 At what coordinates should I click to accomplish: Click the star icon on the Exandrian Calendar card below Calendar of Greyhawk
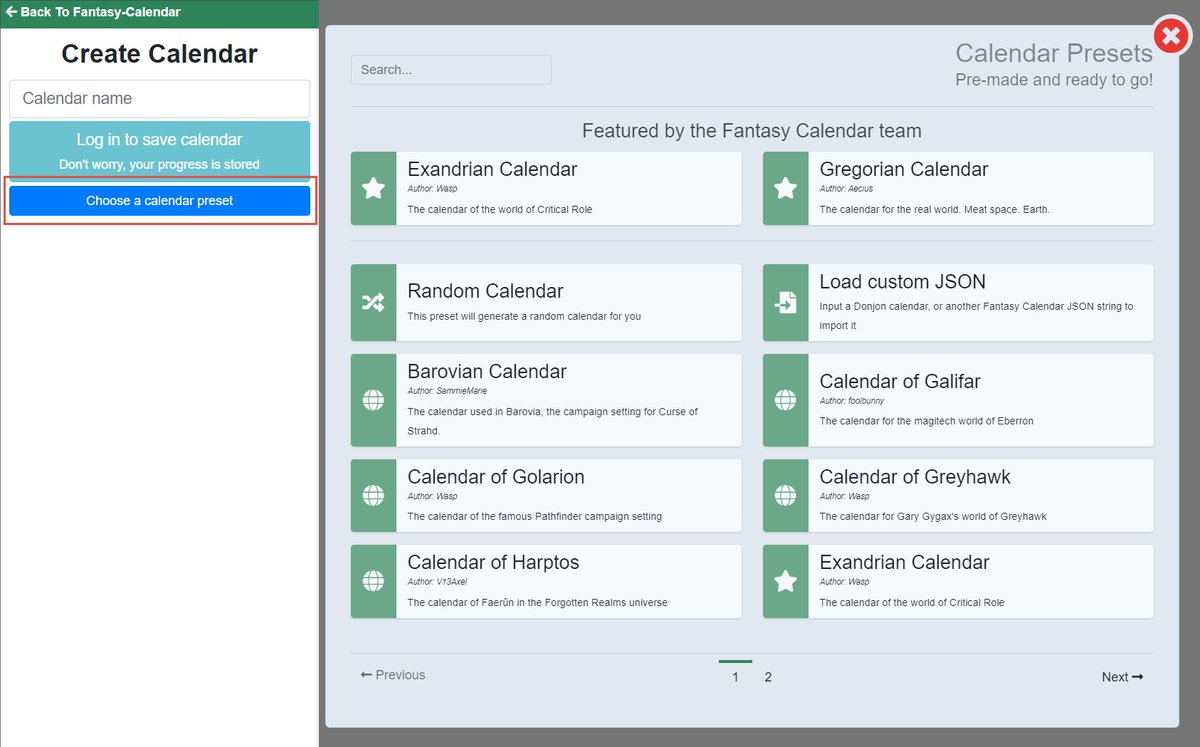tap(785, 581)
